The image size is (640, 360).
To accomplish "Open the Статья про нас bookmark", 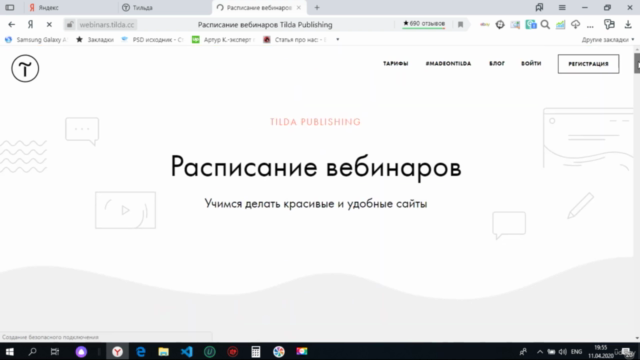I will [295, 40].
